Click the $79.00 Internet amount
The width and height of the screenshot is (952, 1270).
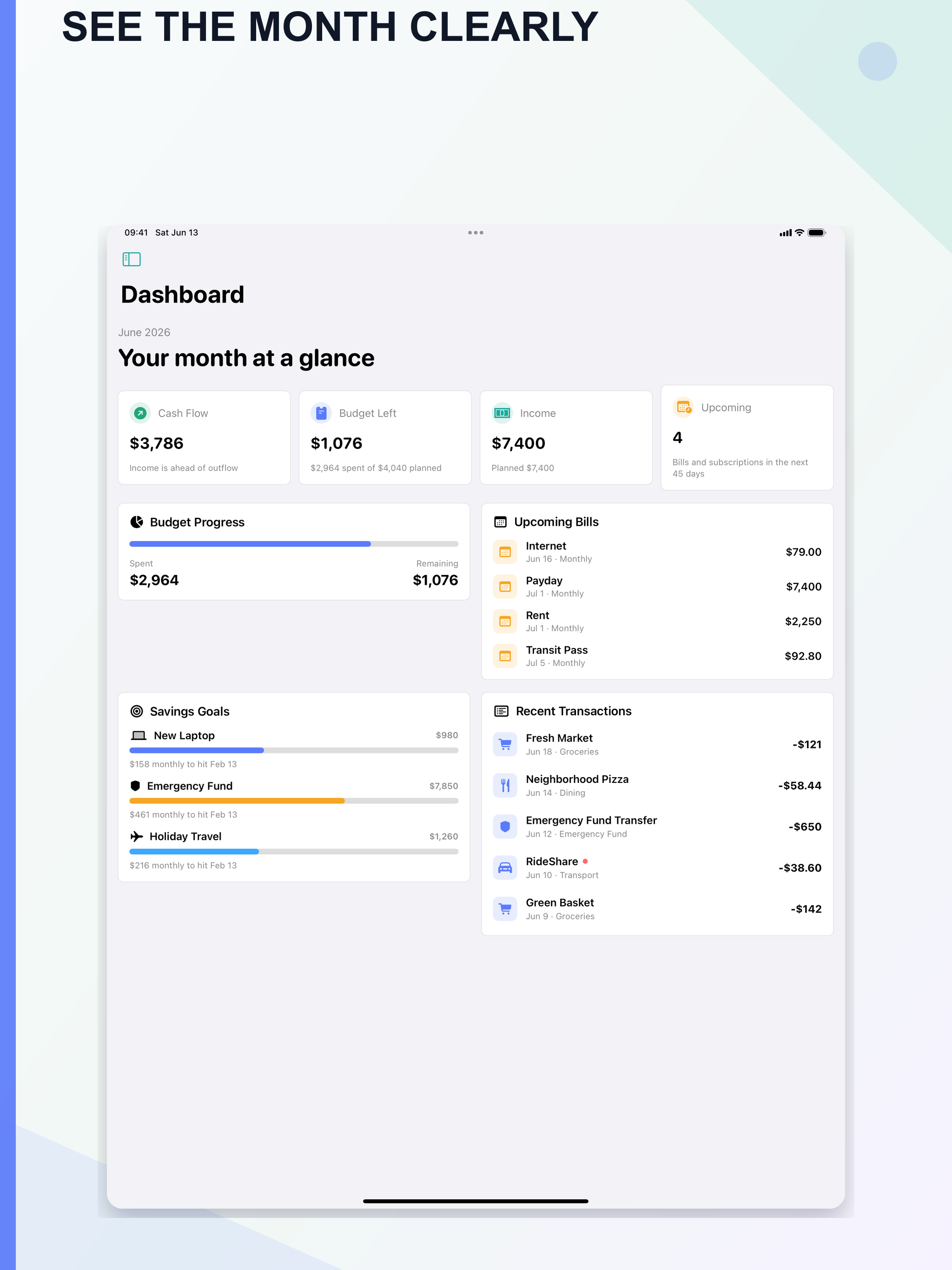(803, 552)
